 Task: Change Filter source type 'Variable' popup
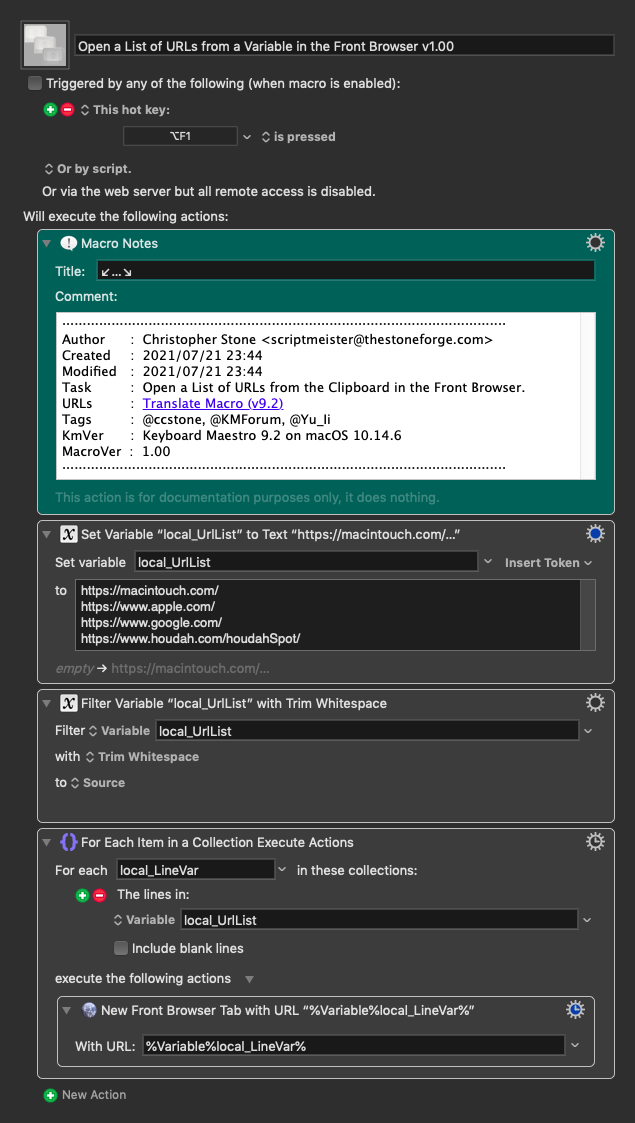(119, 731)
